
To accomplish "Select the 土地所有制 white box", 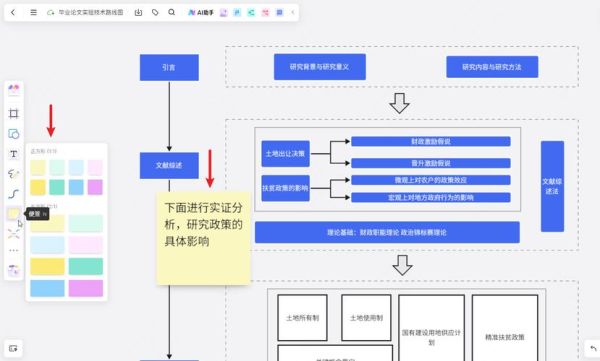I will tap(302, 318).
